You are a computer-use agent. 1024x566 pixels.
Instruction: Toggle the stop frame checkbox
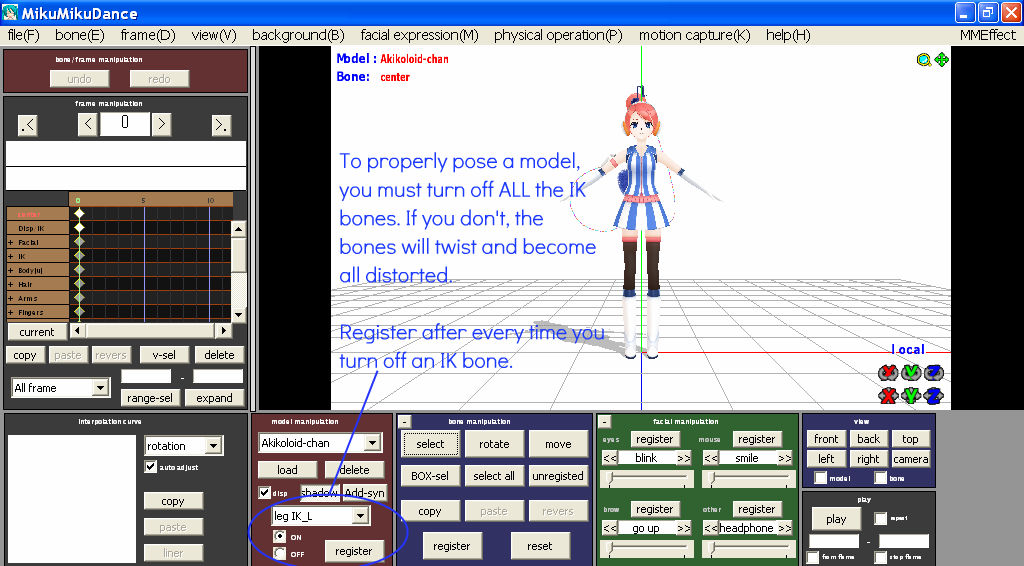click(x=881, y=558)
